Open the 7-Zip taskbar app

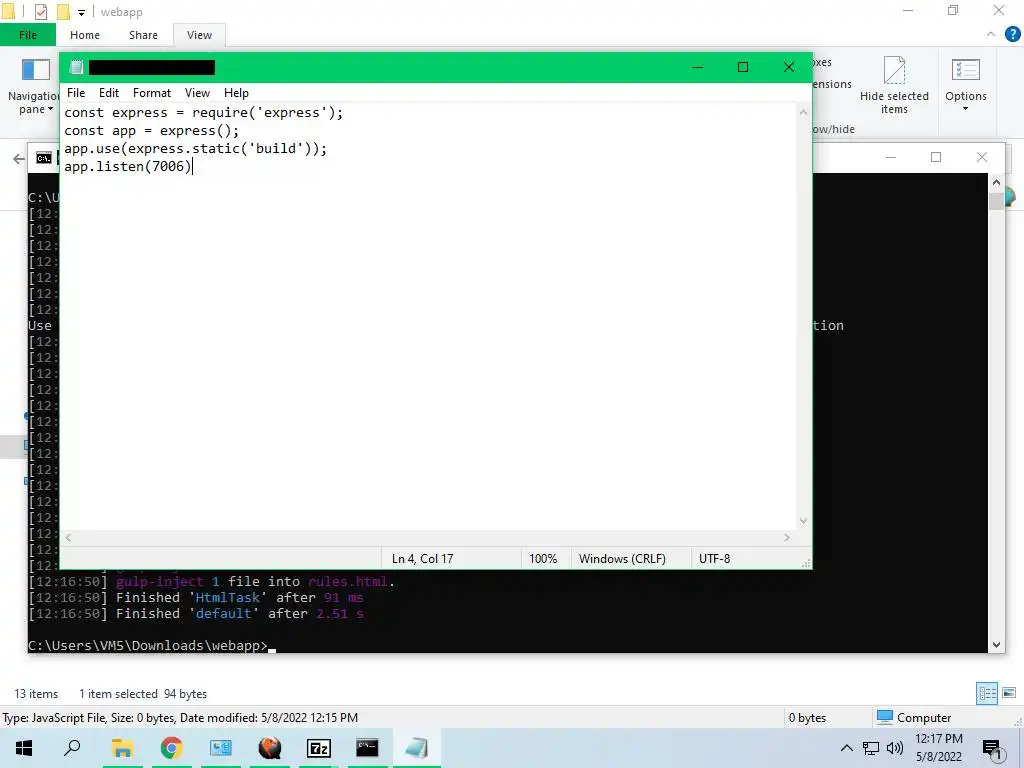click(x=319, y=748)
